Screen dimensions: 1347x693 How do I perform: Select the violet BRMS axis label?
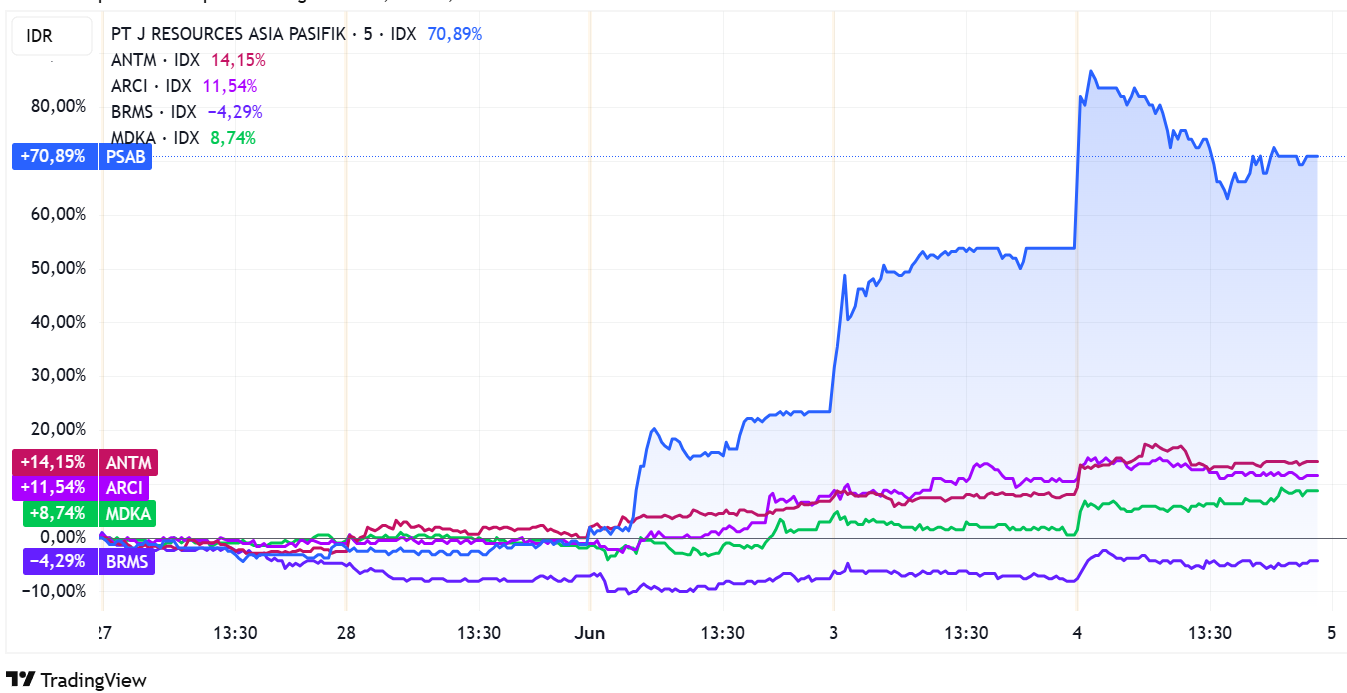(x=127, y=562)
